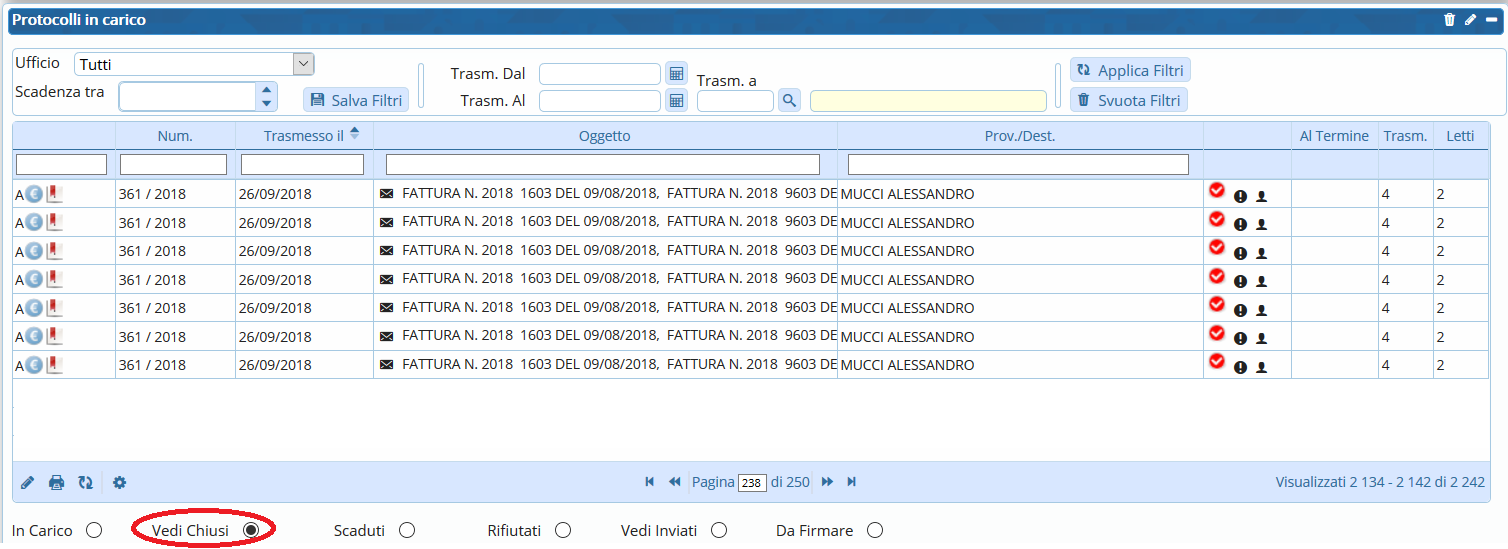Screen dimensions: 1508x549
Task: Click the pencil icon in panel header
Action: (1470, 20)
